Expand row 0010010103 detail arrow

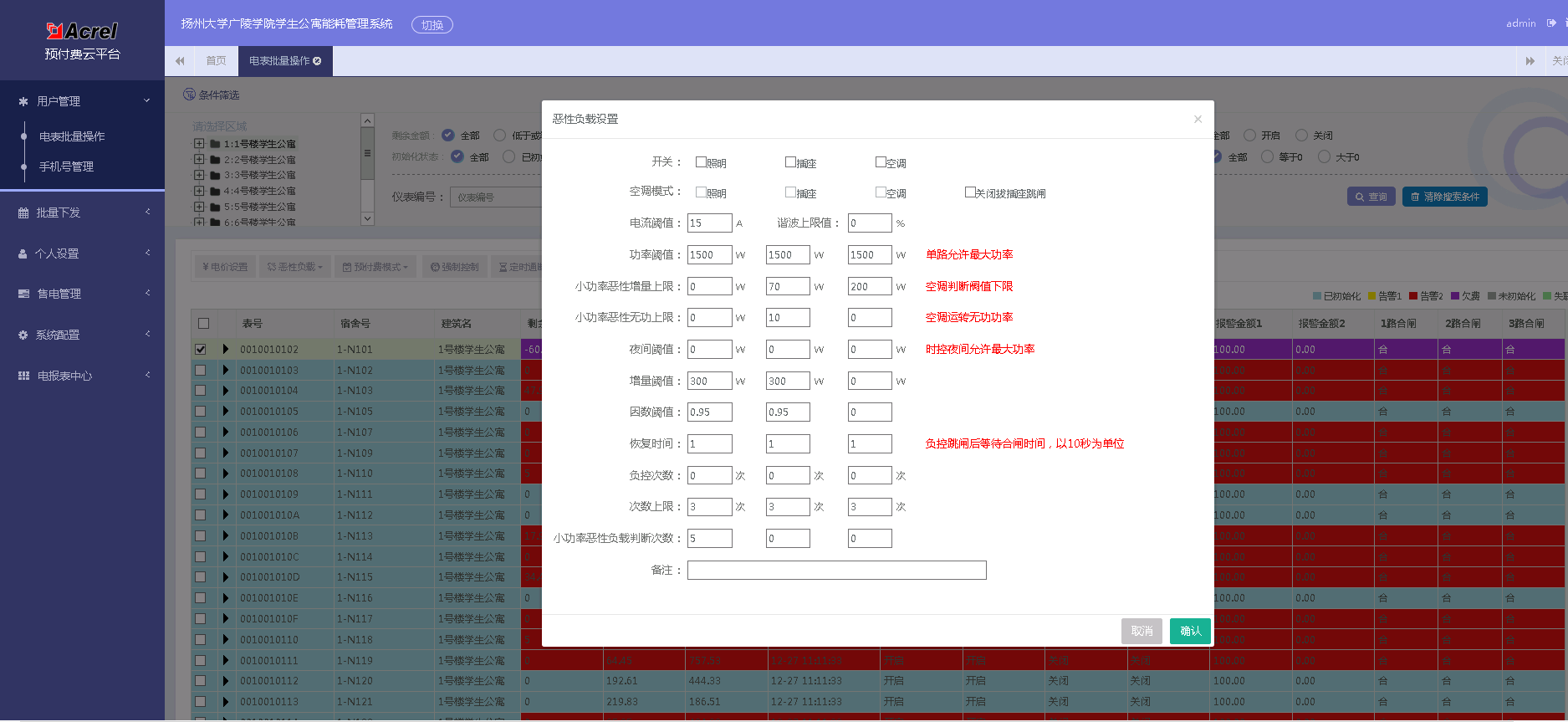(x=225, y=370)
